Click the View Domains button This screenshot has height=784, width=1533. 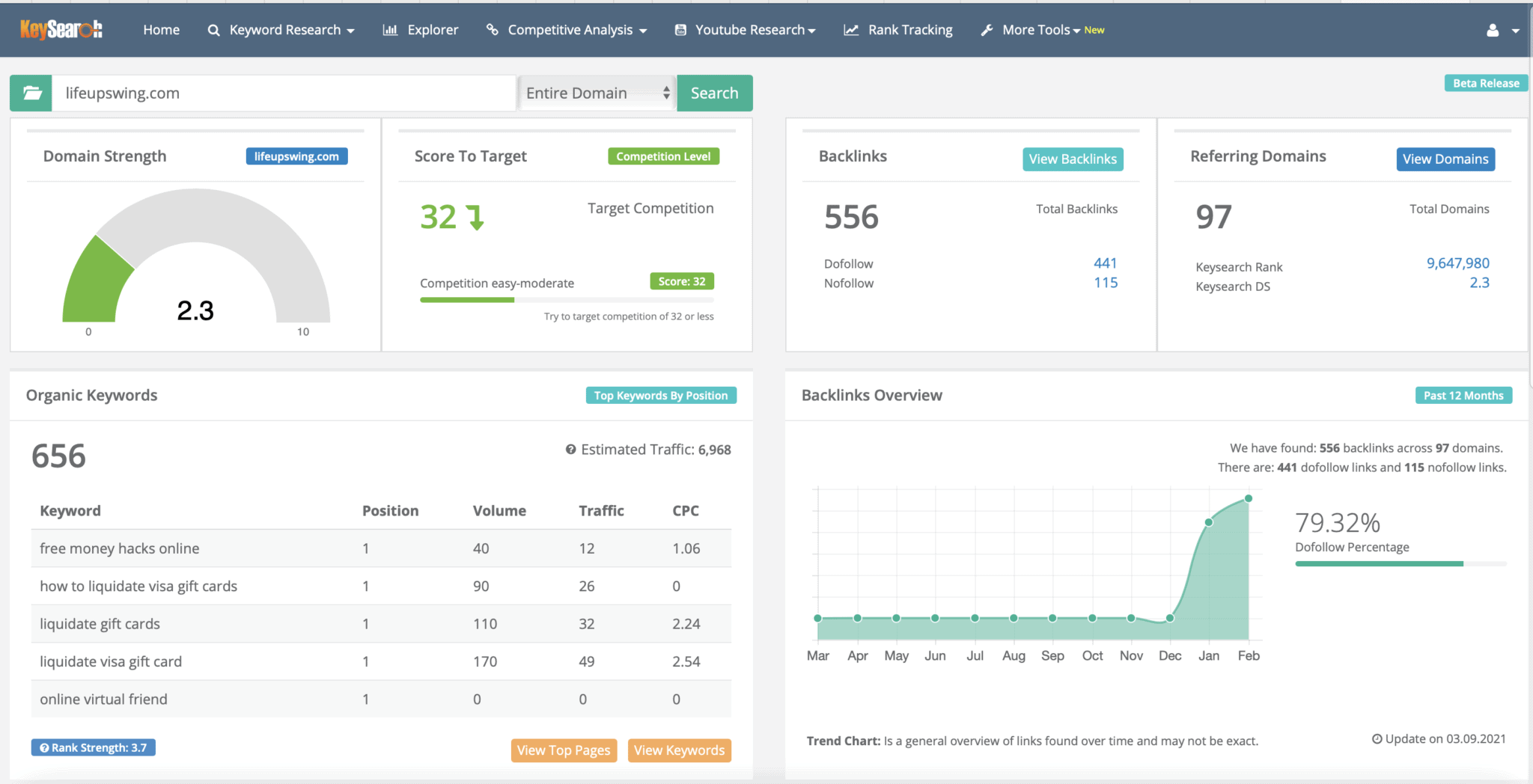coord(1445,159)
